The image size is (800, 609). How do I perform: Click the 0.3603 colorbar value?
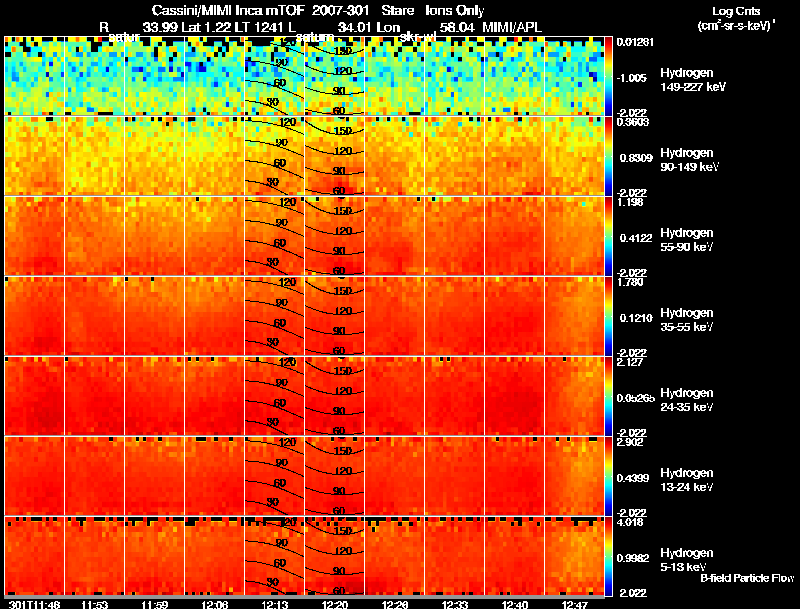click(633, 122)
